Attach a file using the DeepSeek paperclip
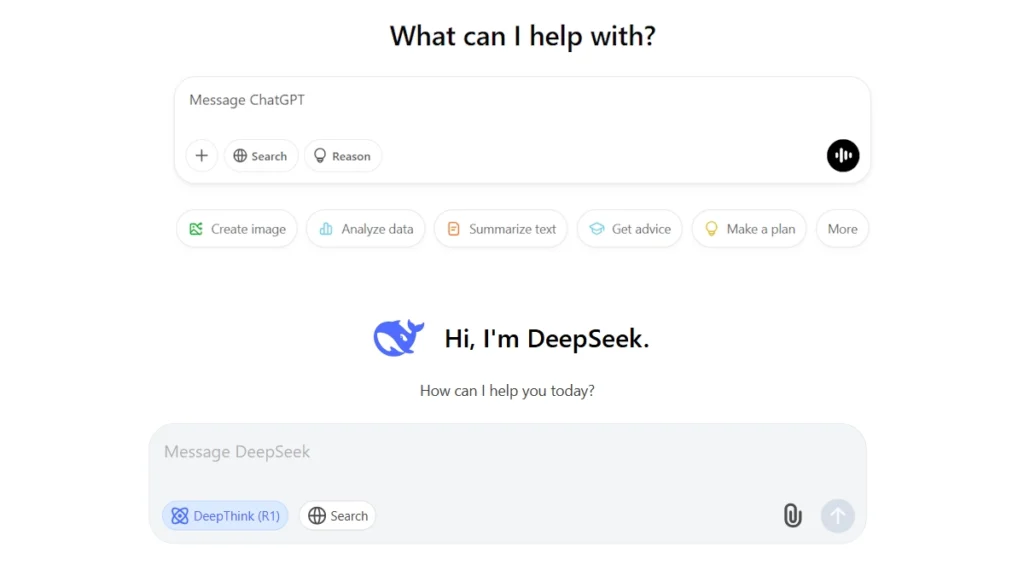Screen dimensions: 1024x576 (x=792, y=515)
